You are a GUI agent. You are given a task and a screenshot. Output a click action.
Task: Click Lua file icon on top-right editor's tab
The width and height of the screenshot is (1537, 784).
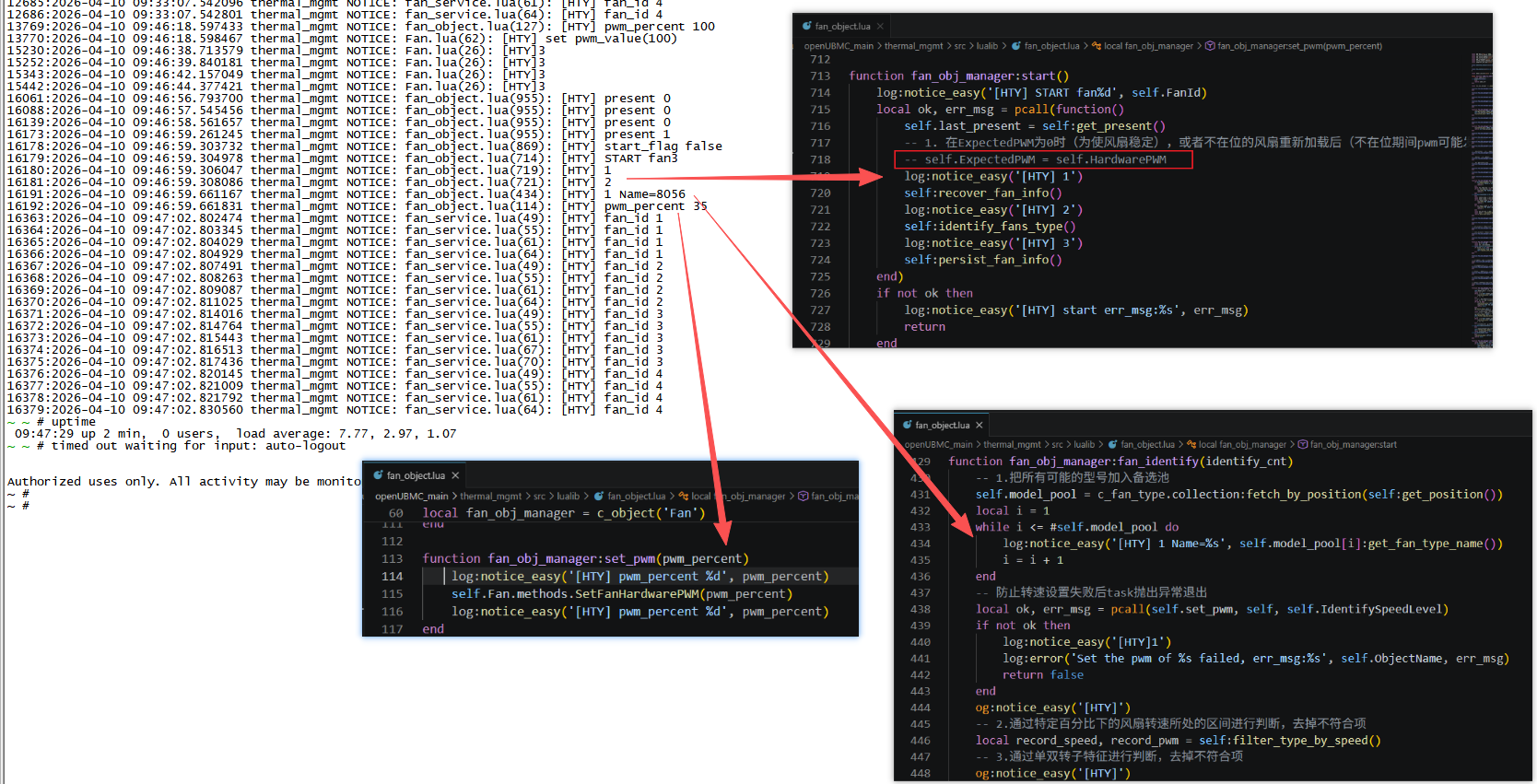coord(807,26)
